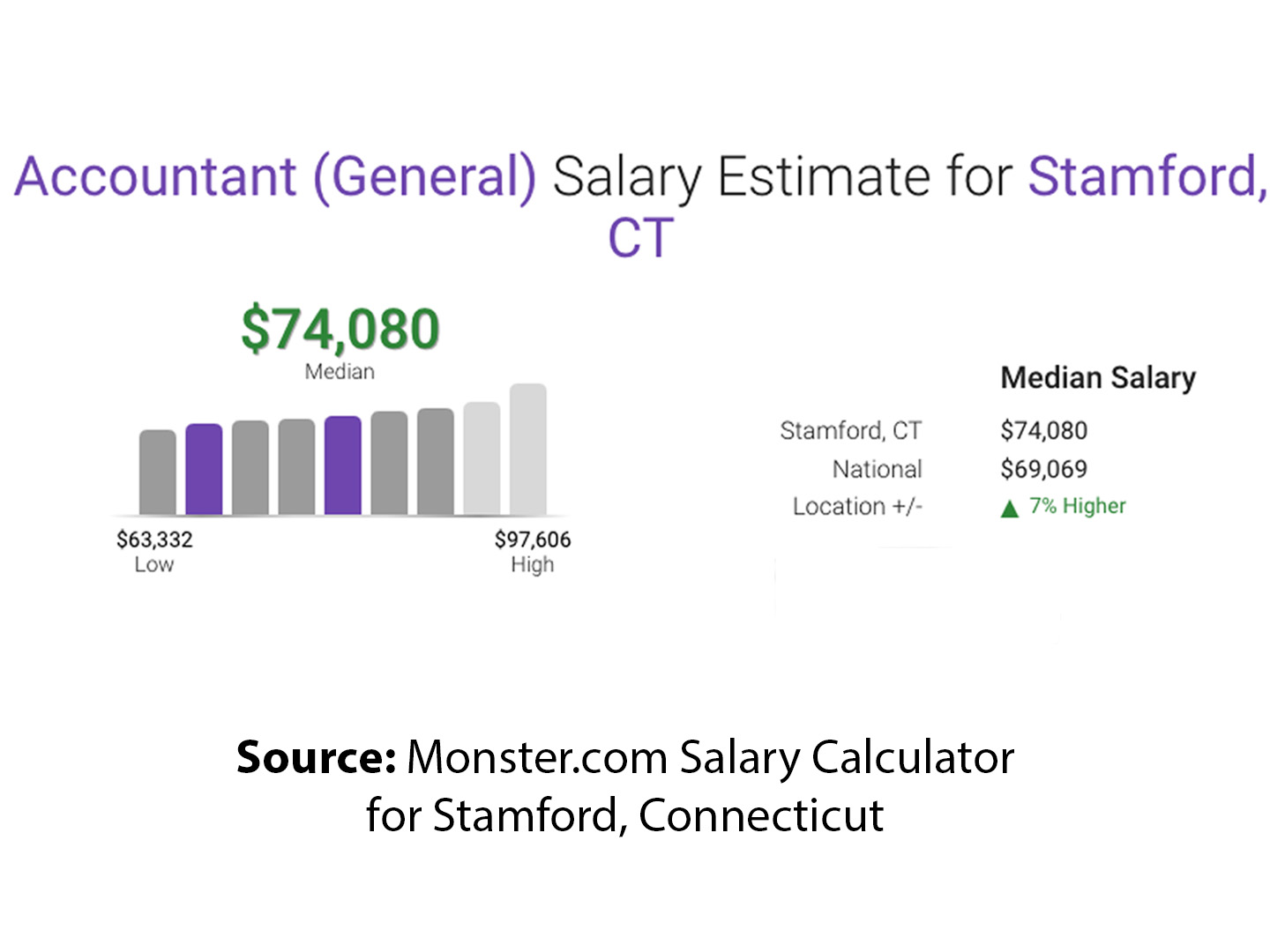Click the 'Location +/-' row label
The image size is (1270, 952).
tap(857, 507)
